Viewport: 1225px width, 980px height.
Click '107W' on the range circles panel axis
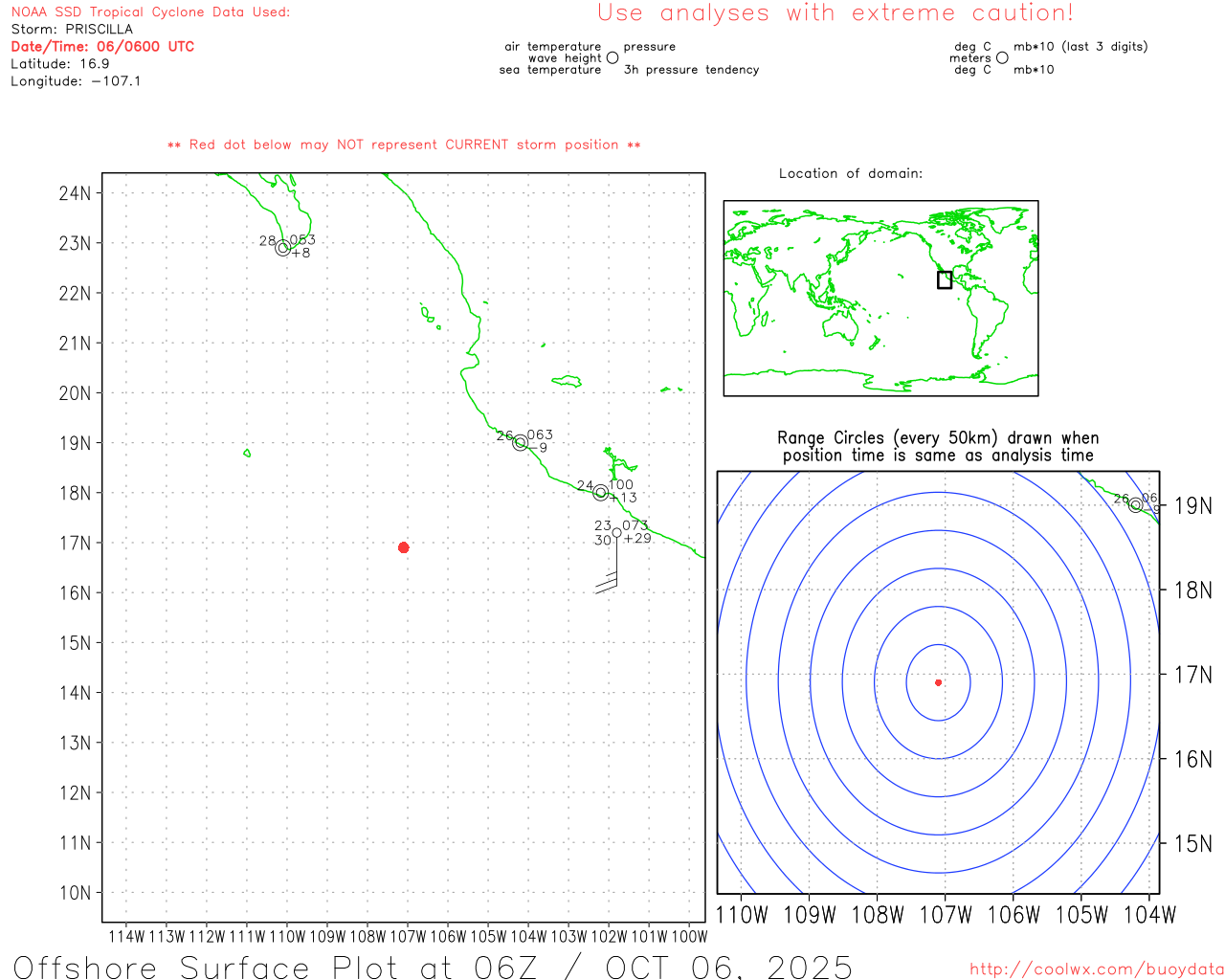pos(946,915)
